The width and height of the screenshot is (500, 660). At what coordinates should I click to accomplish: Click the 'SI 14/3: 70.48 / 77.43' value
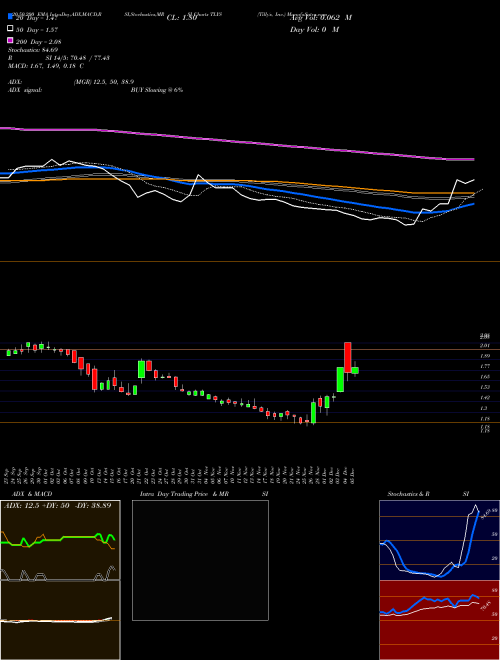[78, 58]
